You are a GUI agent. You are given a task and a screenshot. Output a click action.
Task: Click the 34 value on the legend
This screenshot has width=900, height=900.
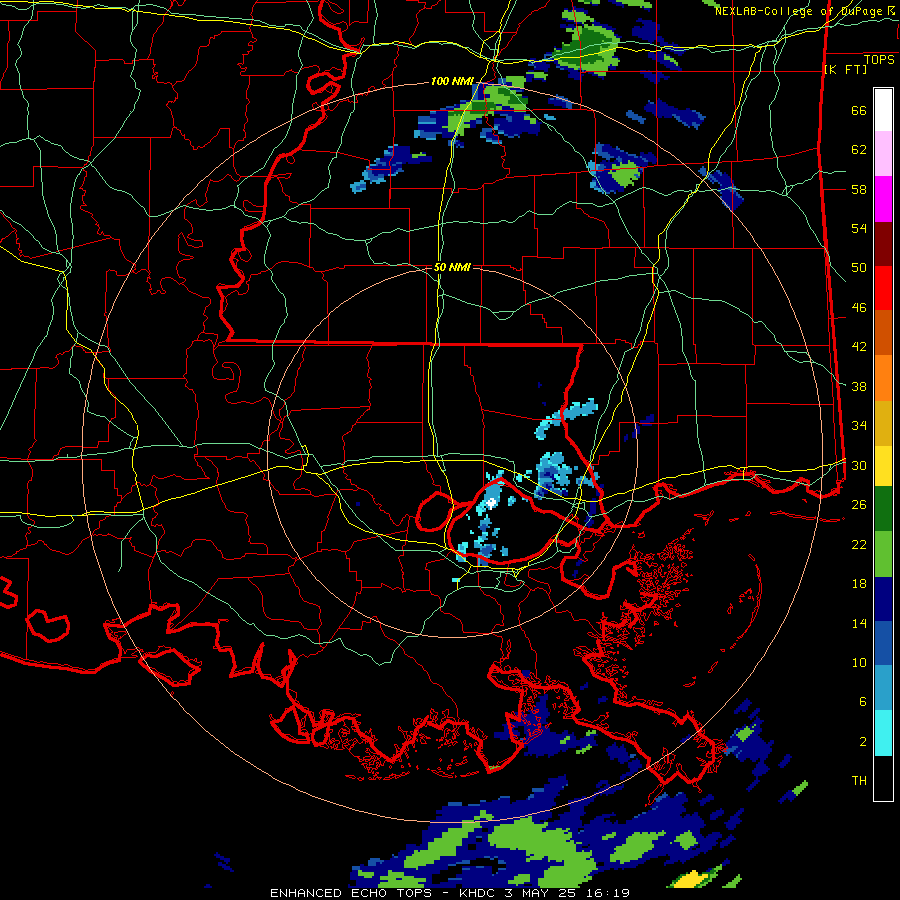click(859, 426)
